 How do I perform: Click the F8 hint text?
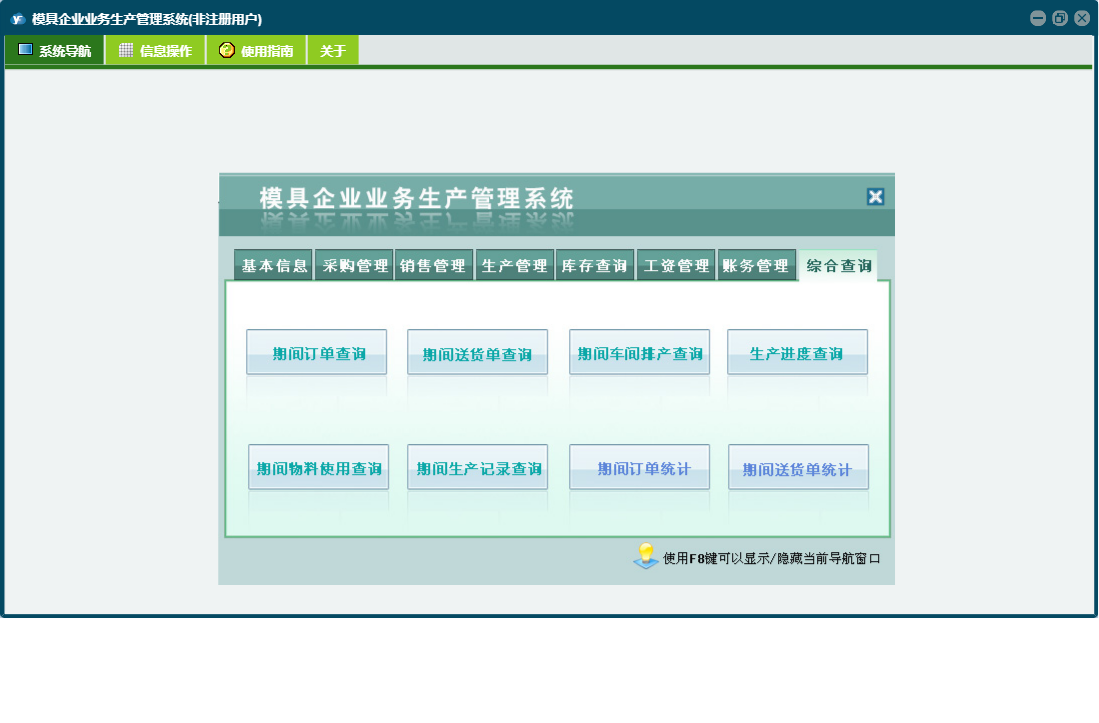pyautogui.click(x=772, y=558)
